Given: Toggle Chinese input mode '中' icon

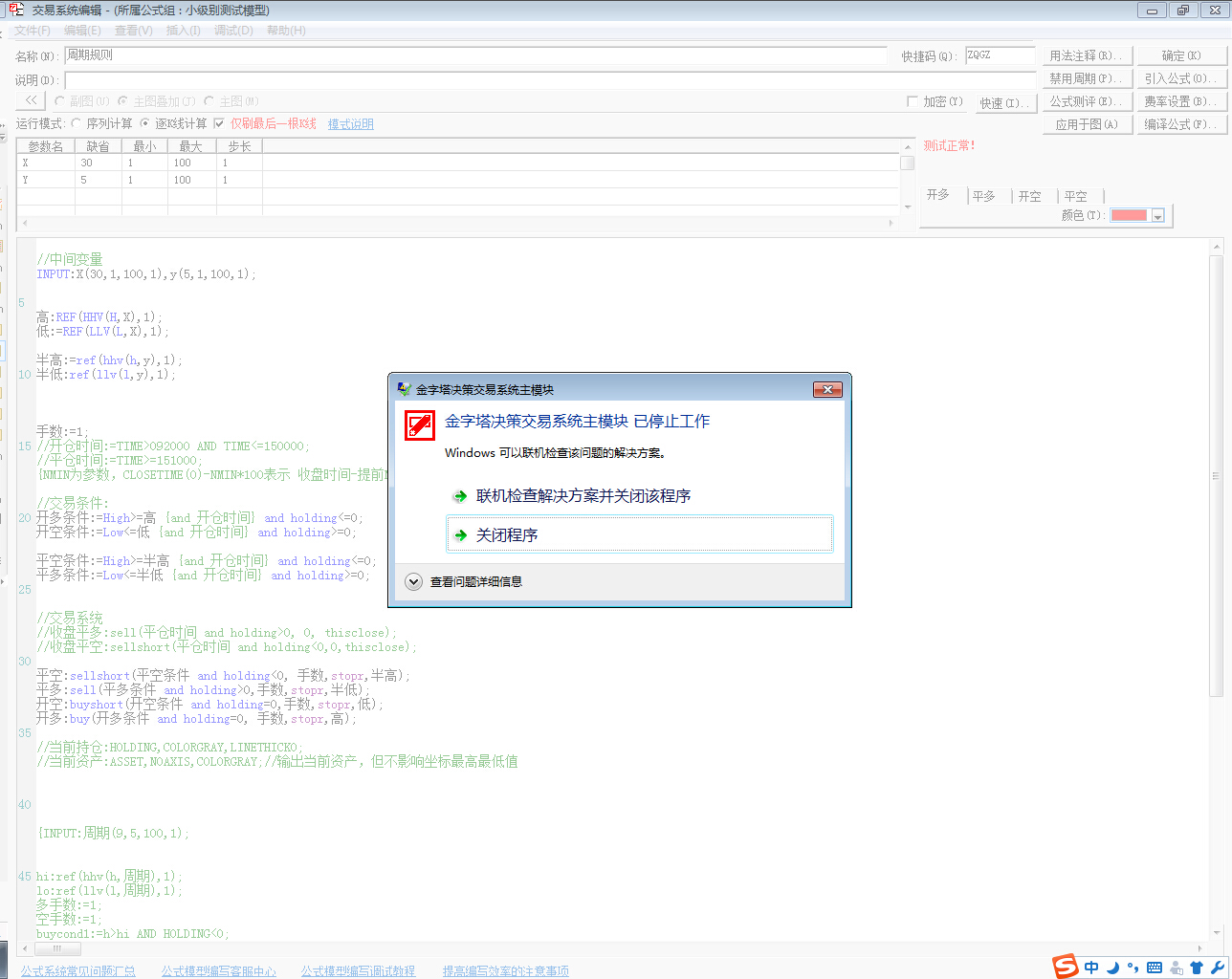Looking at the screenshot, I should point(1091,968).
